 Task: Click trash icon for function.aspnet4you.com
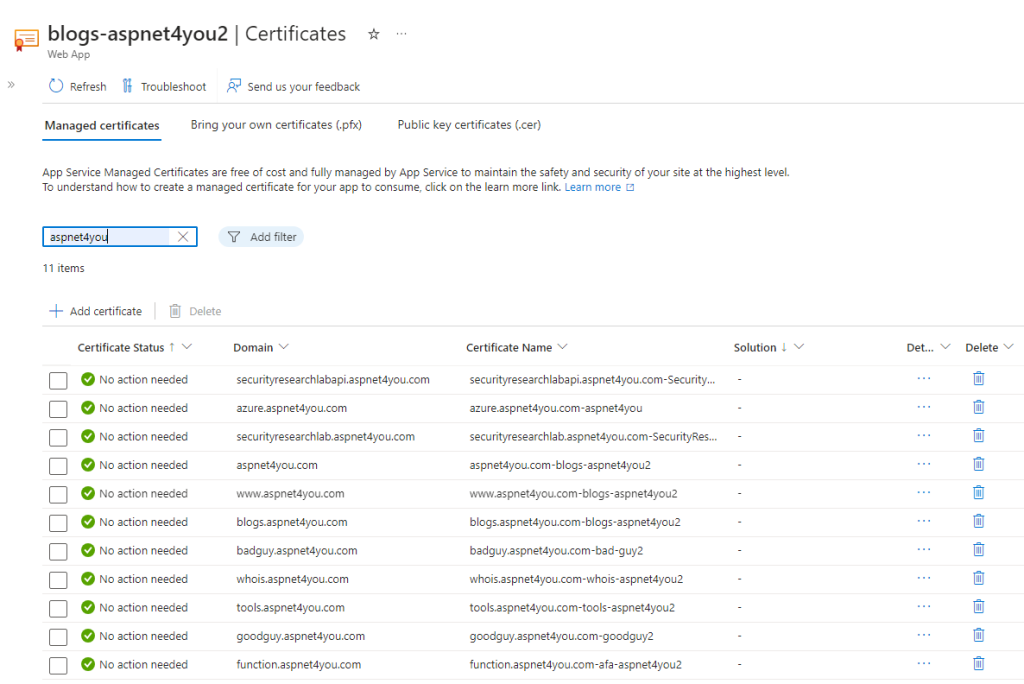(978, 663)
